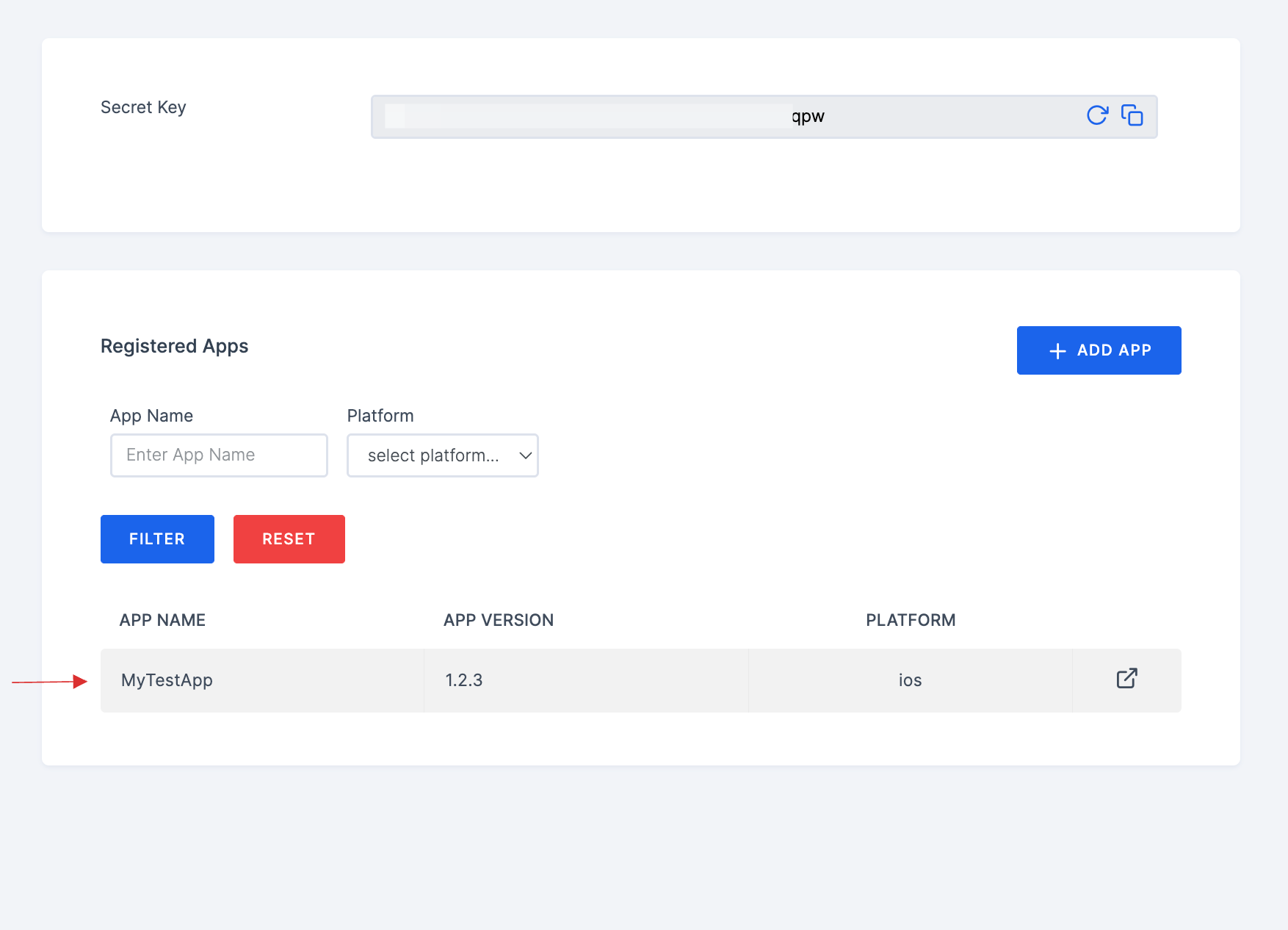This screenshot has height=930, width=1288.
Task: Click the Platform filter label
Action: (x=380, y=416)
